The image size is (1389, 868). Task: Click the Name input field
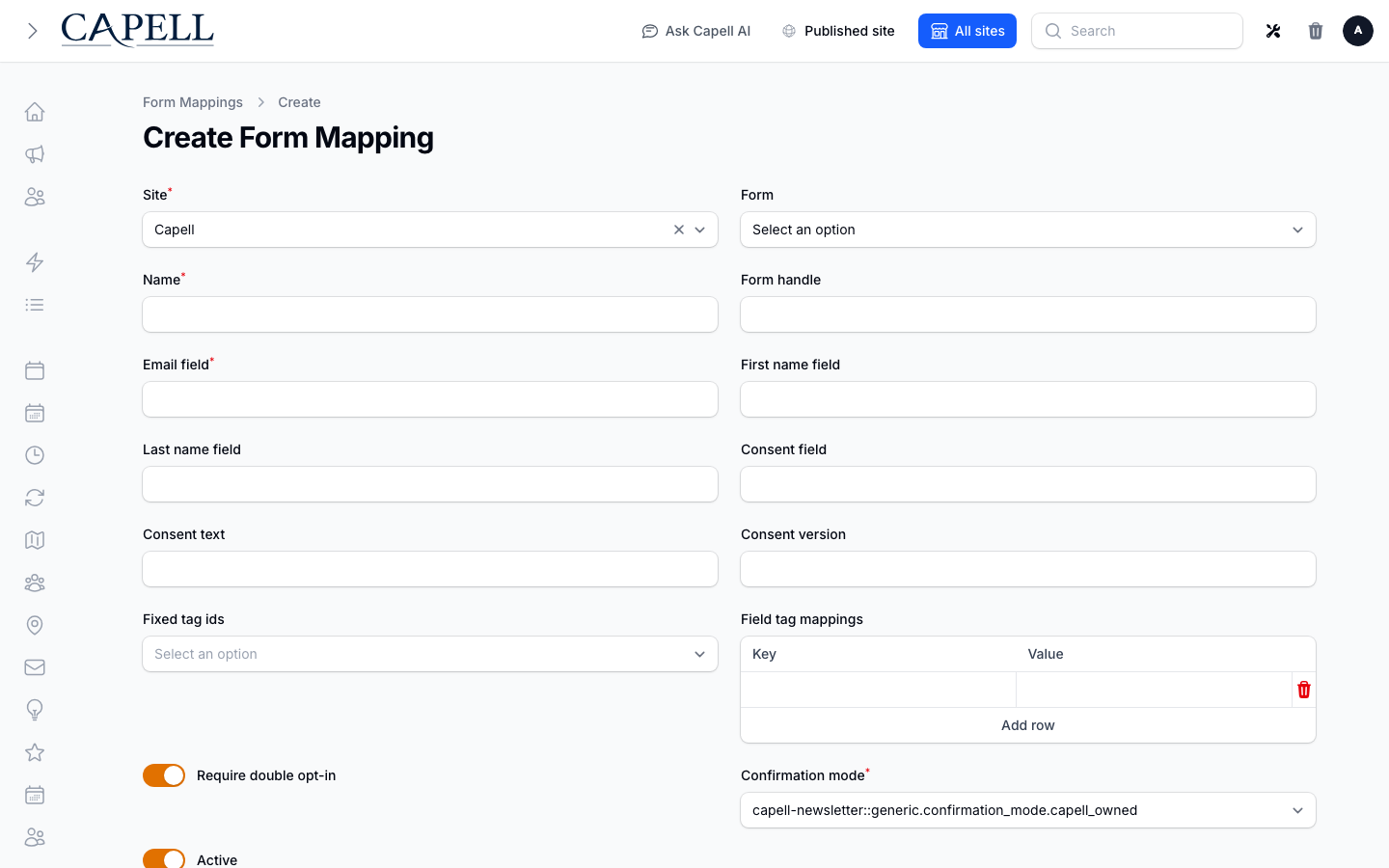tap(430, 314)
